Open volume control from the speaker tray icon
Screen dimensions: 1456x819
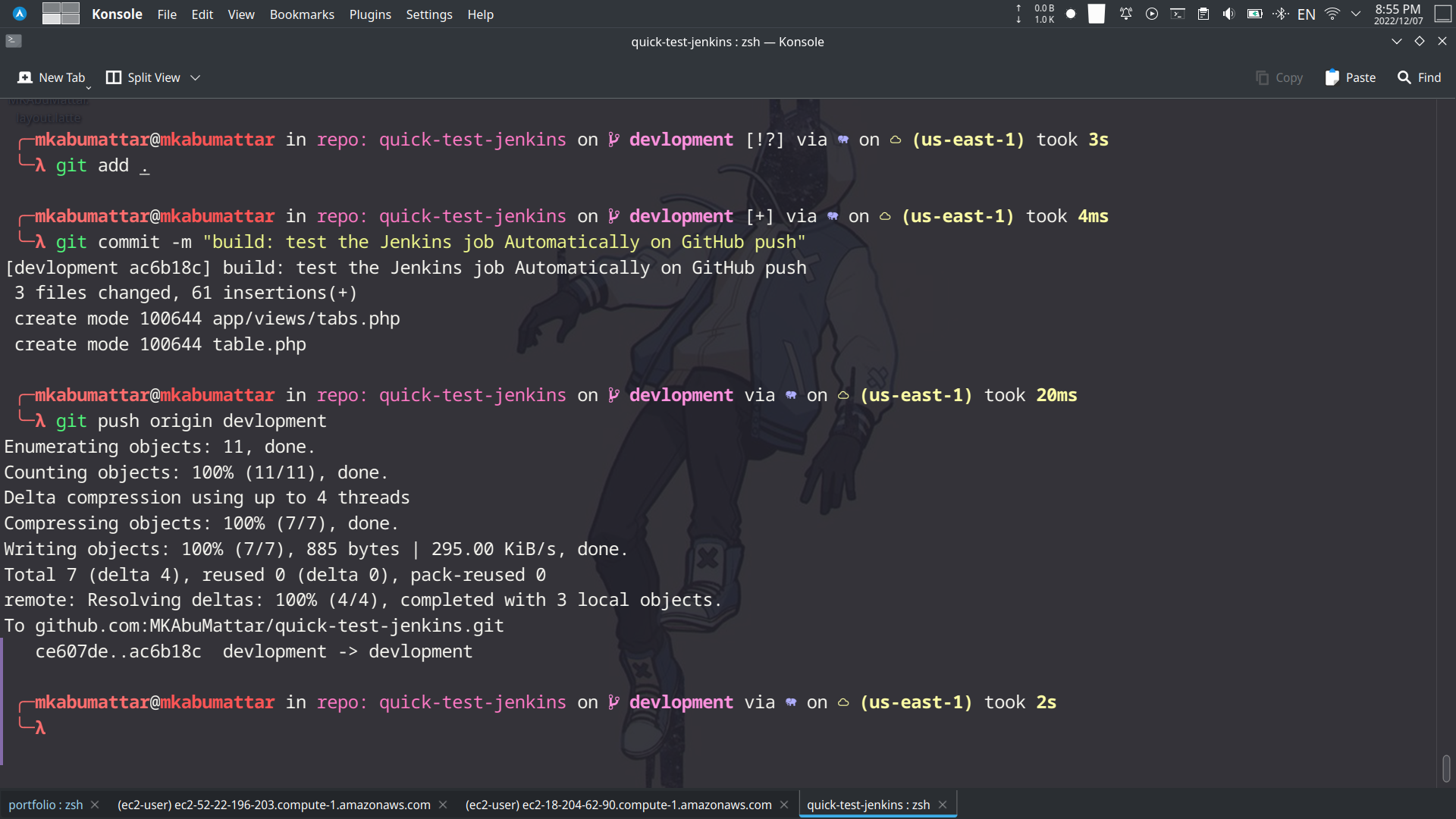pos(1228,14)
